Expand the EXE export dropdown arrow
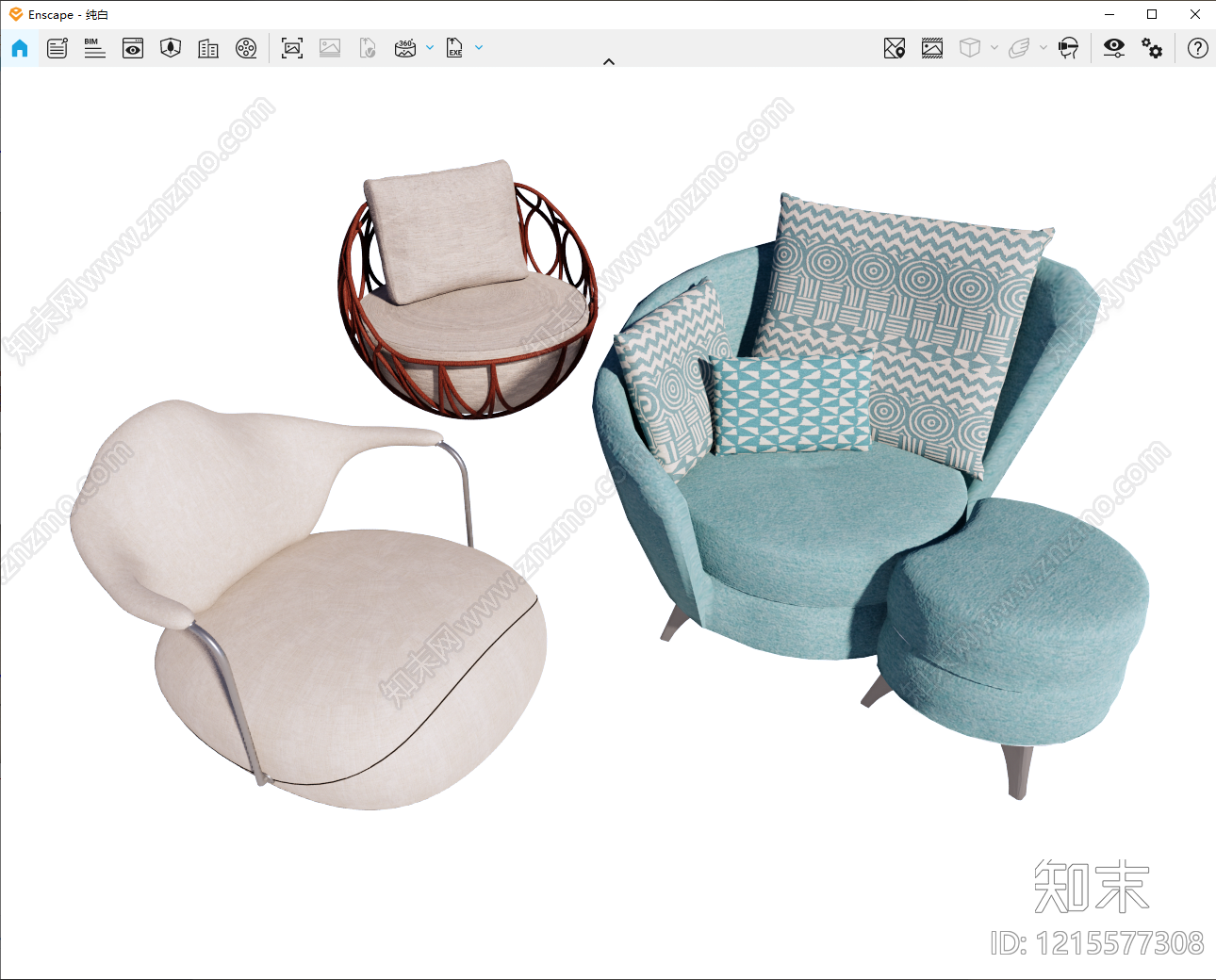The height and width of the screenshot is (980, 1216). pyautogui.click(x=479, y=47)
